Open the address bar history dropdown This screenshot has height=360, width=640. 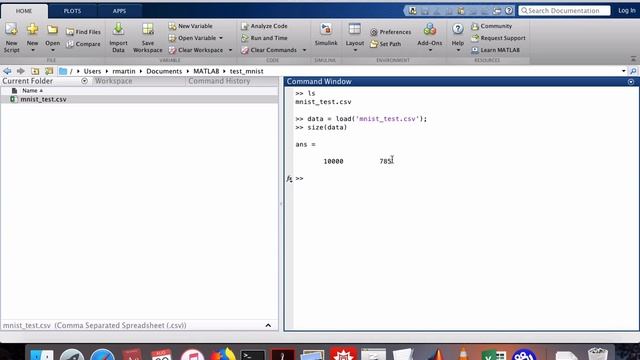point(623,71)
